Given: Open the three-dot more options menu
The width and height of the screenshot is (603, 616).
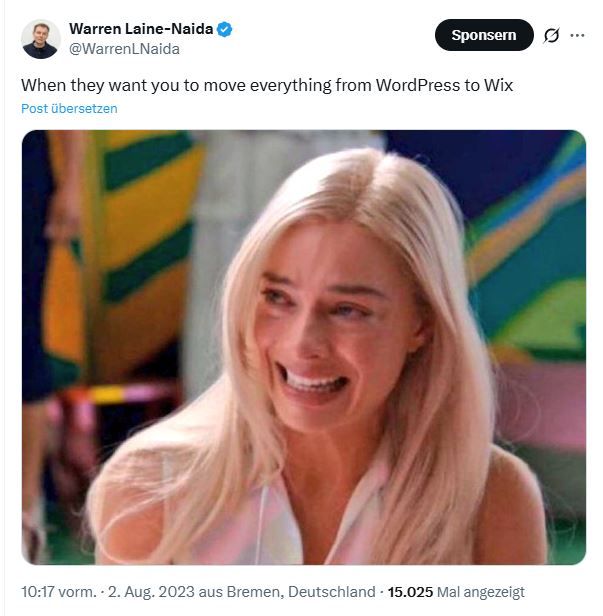Looking at the screenshot, I should click(577, 35).
